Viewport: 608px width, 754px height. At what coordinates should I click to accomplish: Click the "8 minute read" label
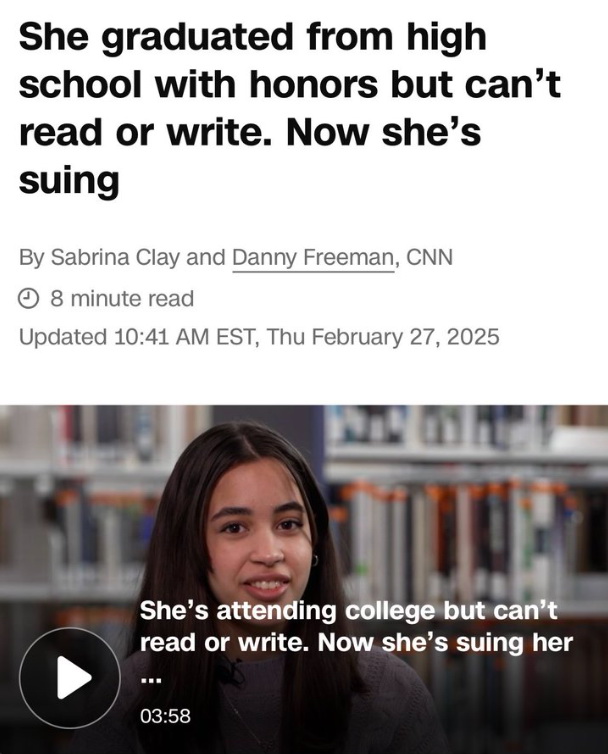[x=122, y=298]
